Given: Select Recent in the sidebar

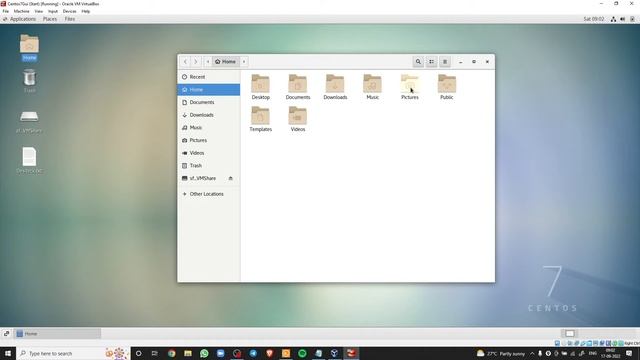Looking at the screenshot, I should [209, 77].
